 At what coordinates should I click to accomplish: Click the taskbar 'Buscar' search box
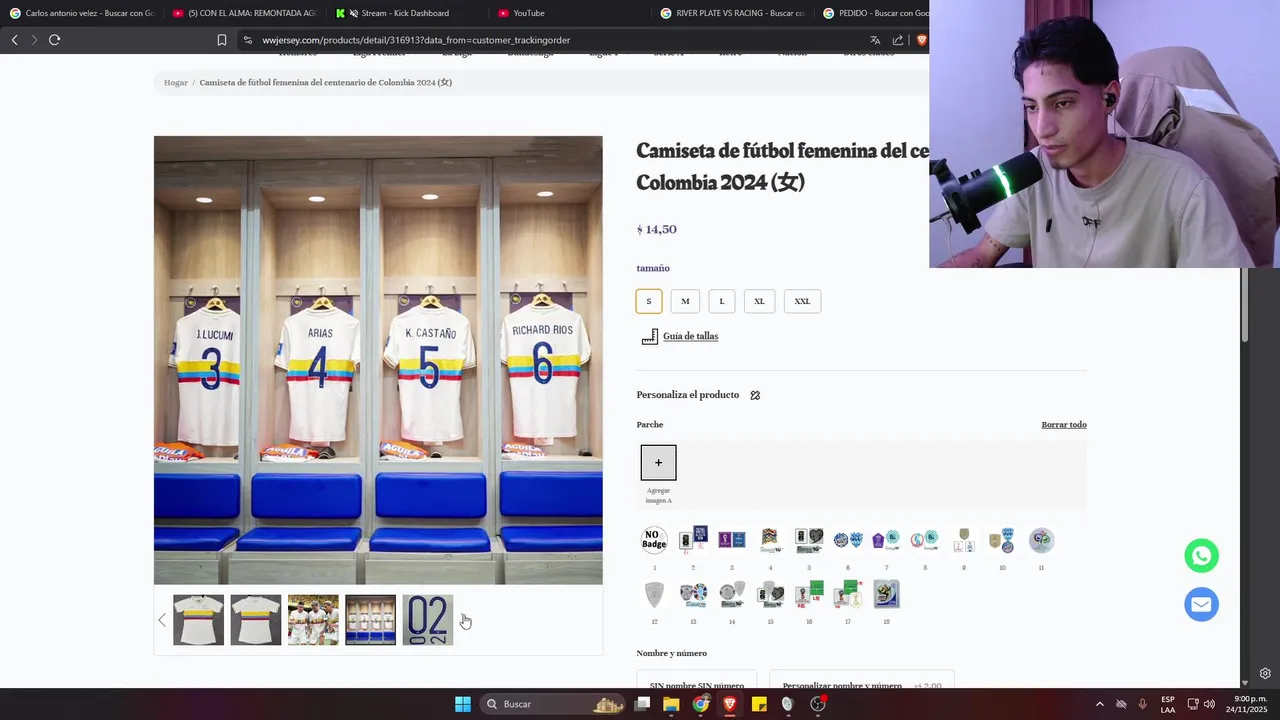pyautogui.click(x=554, y=704)
